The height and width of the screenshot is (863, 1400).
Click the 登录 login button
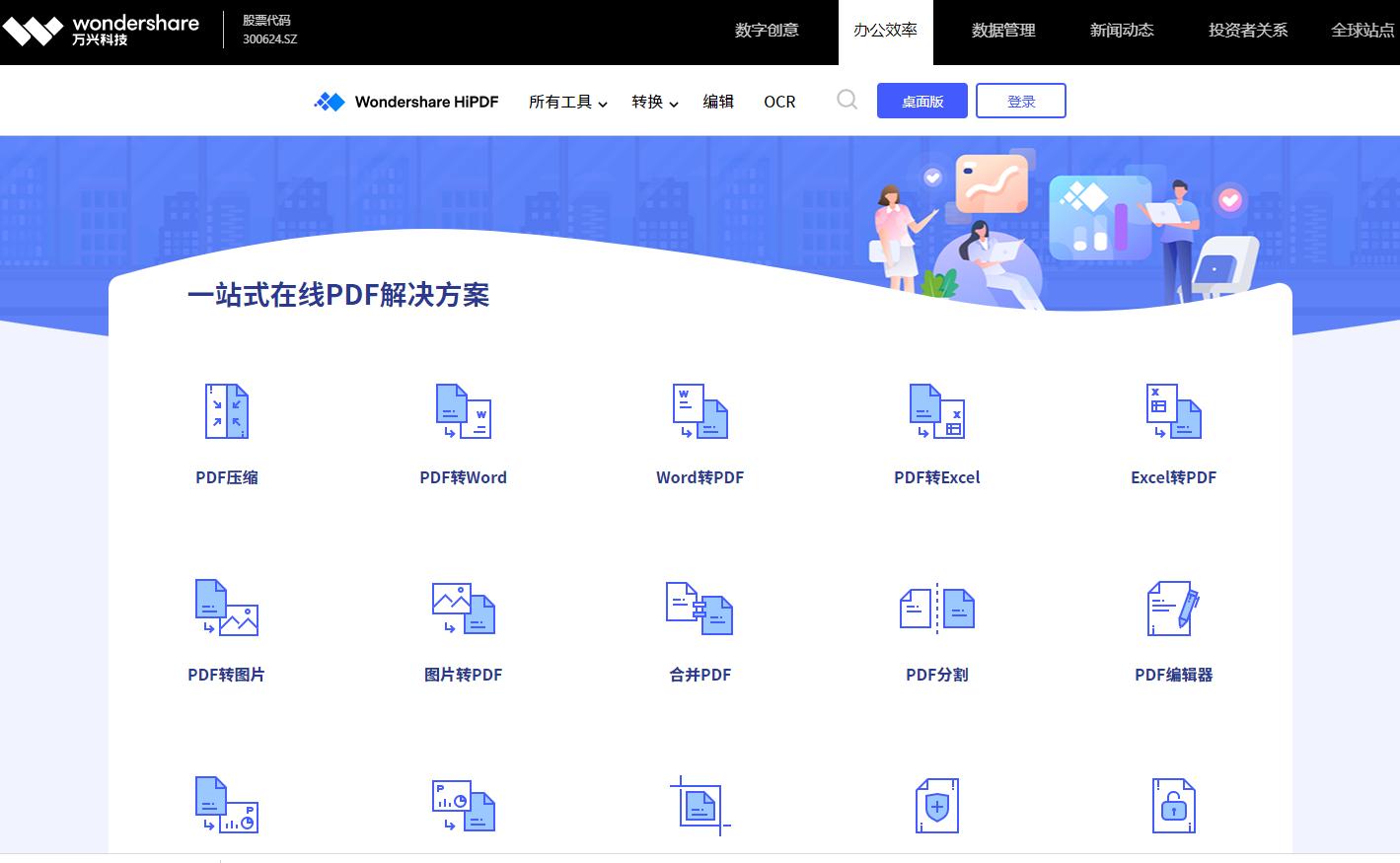coord(1020,100)
